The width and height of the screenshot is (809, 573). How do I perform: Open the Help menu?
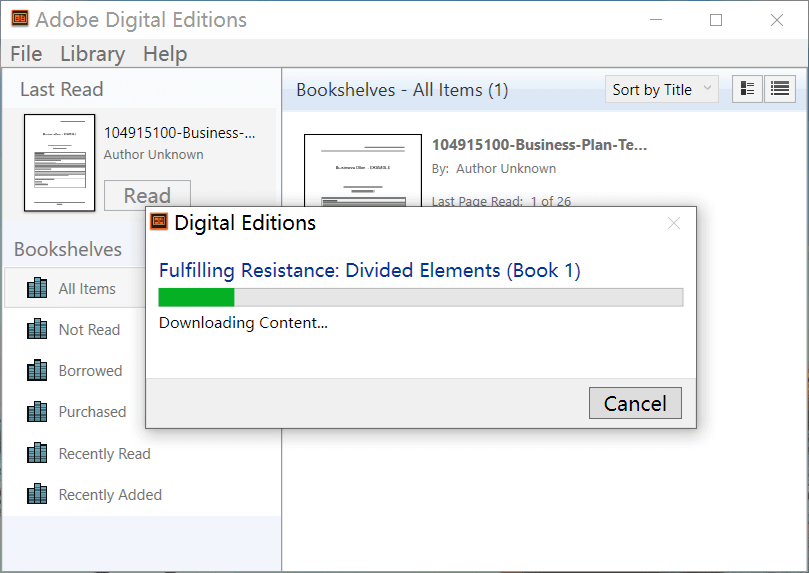pyautogui.click(x=165, y=54)
